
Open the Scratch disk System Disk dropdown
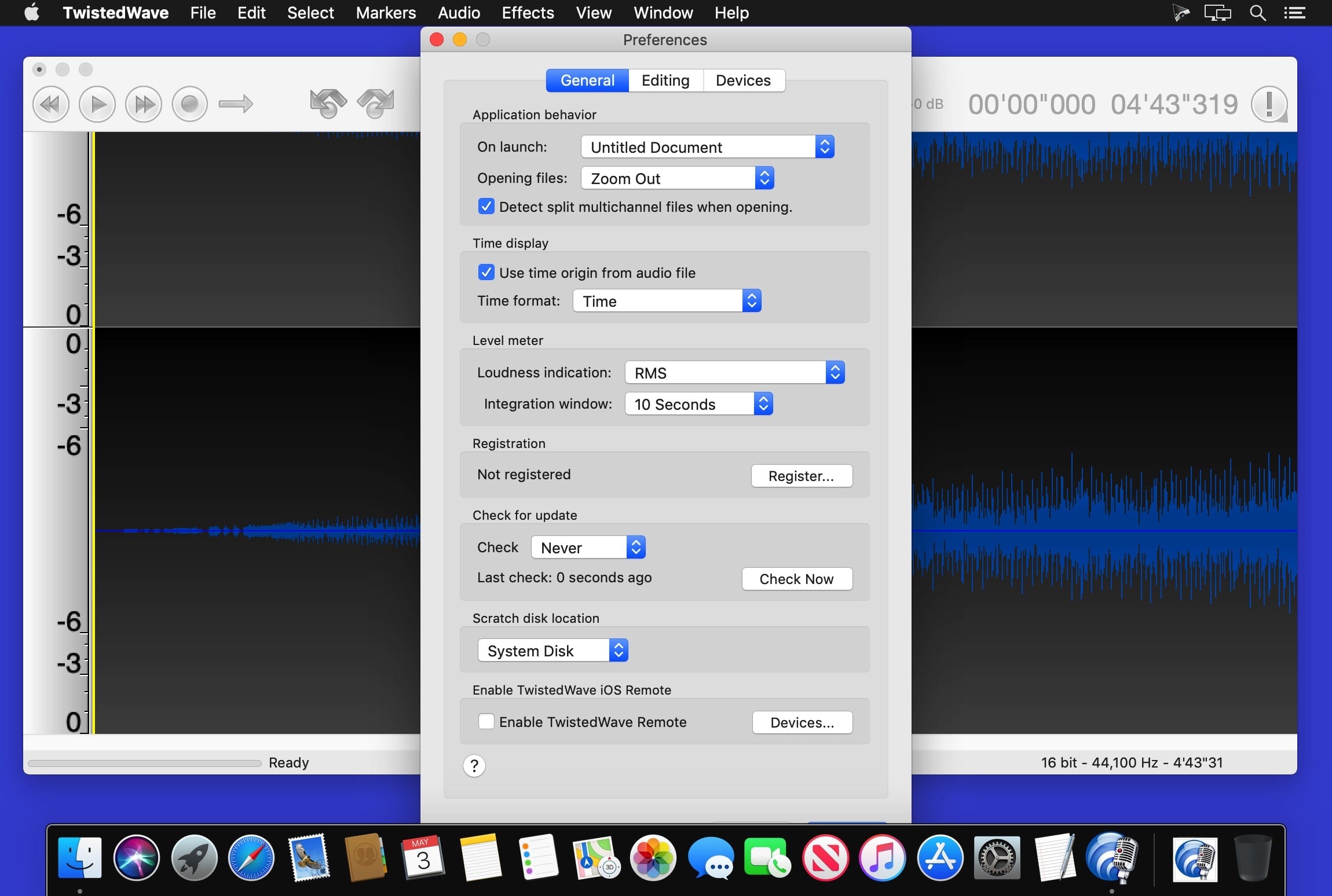pos(552,651)
